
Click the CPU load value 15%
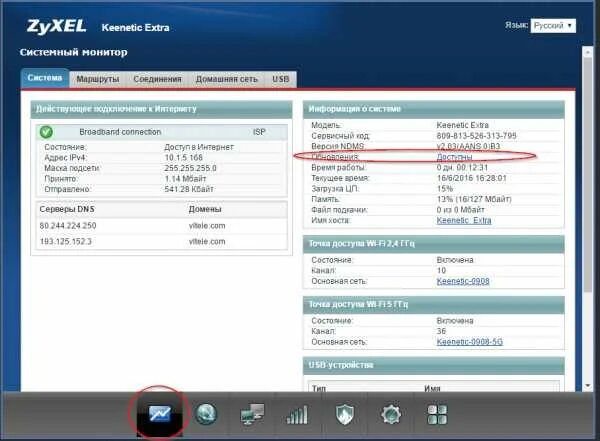click(445, 189)
